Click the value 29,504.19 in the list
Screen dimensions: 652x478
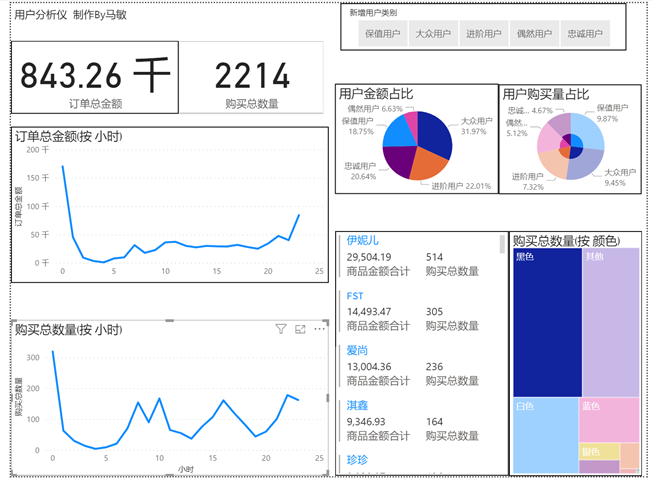point(369,257)
